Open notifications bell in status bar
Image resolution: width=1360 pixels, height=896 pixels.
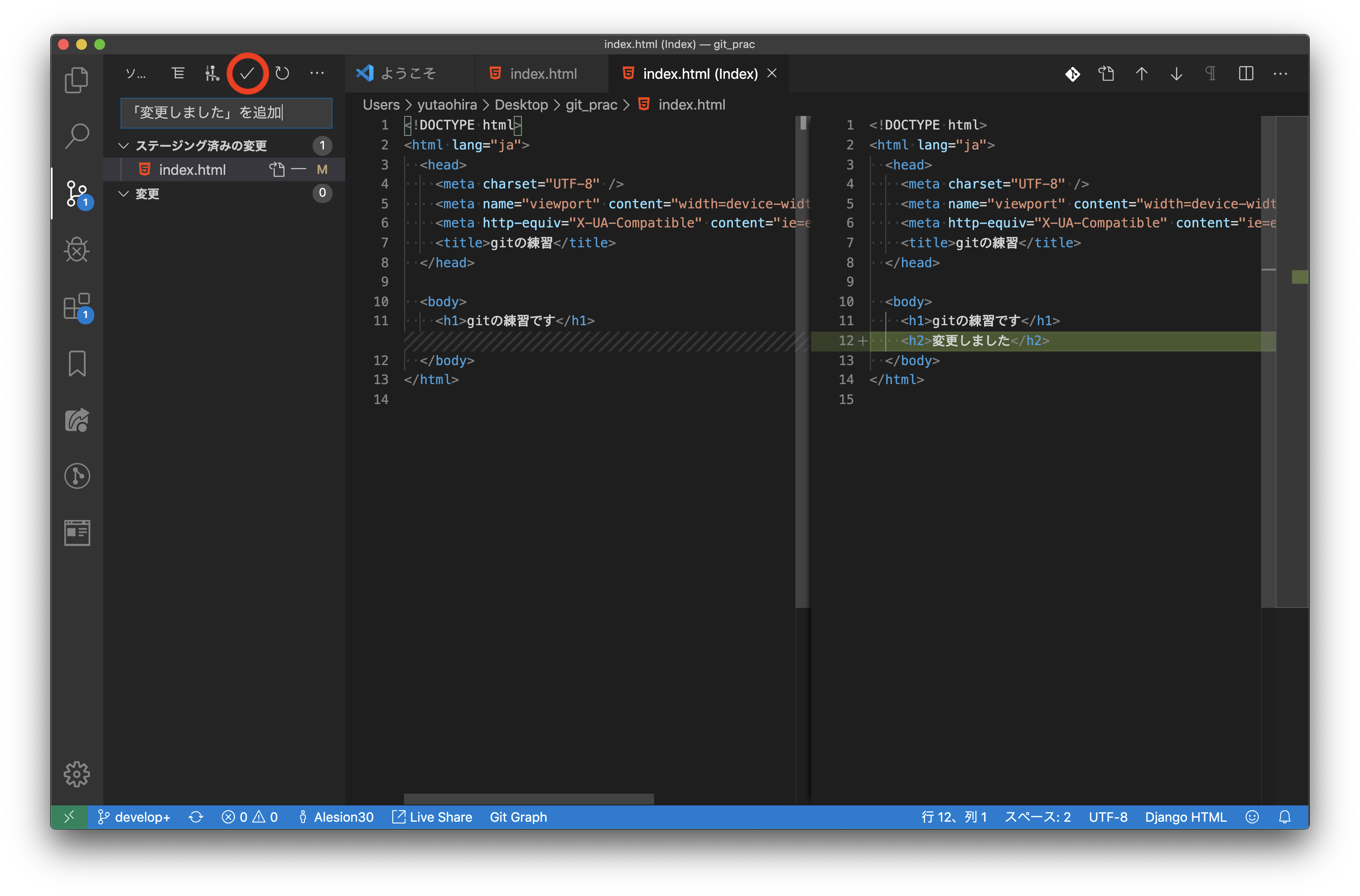pyautogui.click(x=1285, y=817)
